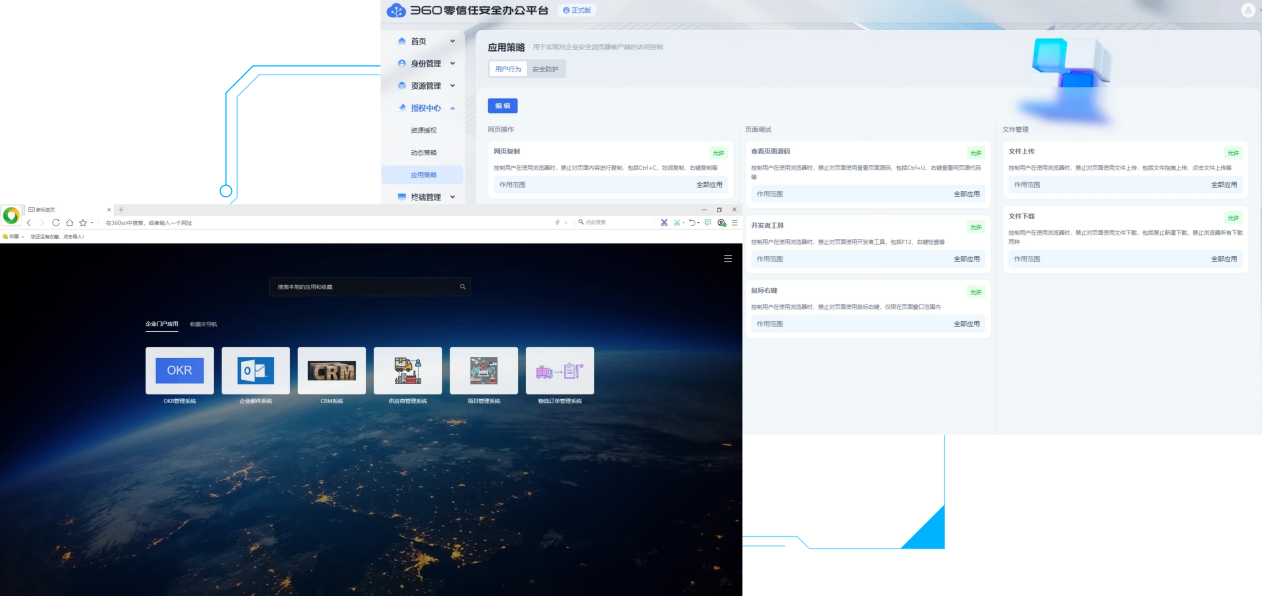Click 收藏 favorites star in bookmarks bar
Image resolution: width=1262 pixels, height=596 pixels.
click(x=4, y=236)
